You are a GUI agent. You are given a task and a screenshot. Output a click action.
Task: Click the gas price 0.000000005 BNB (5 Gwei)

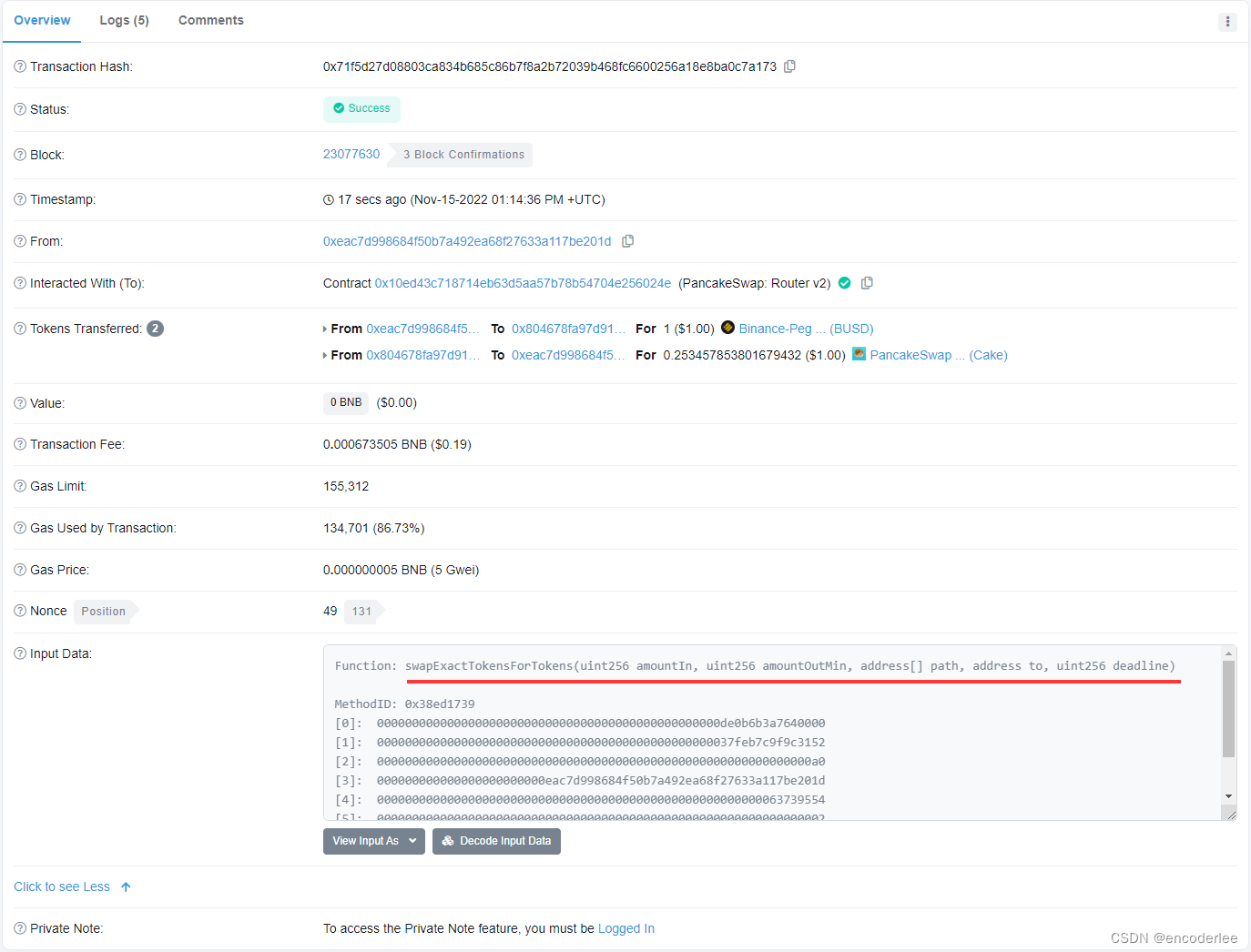click(401, 570)
